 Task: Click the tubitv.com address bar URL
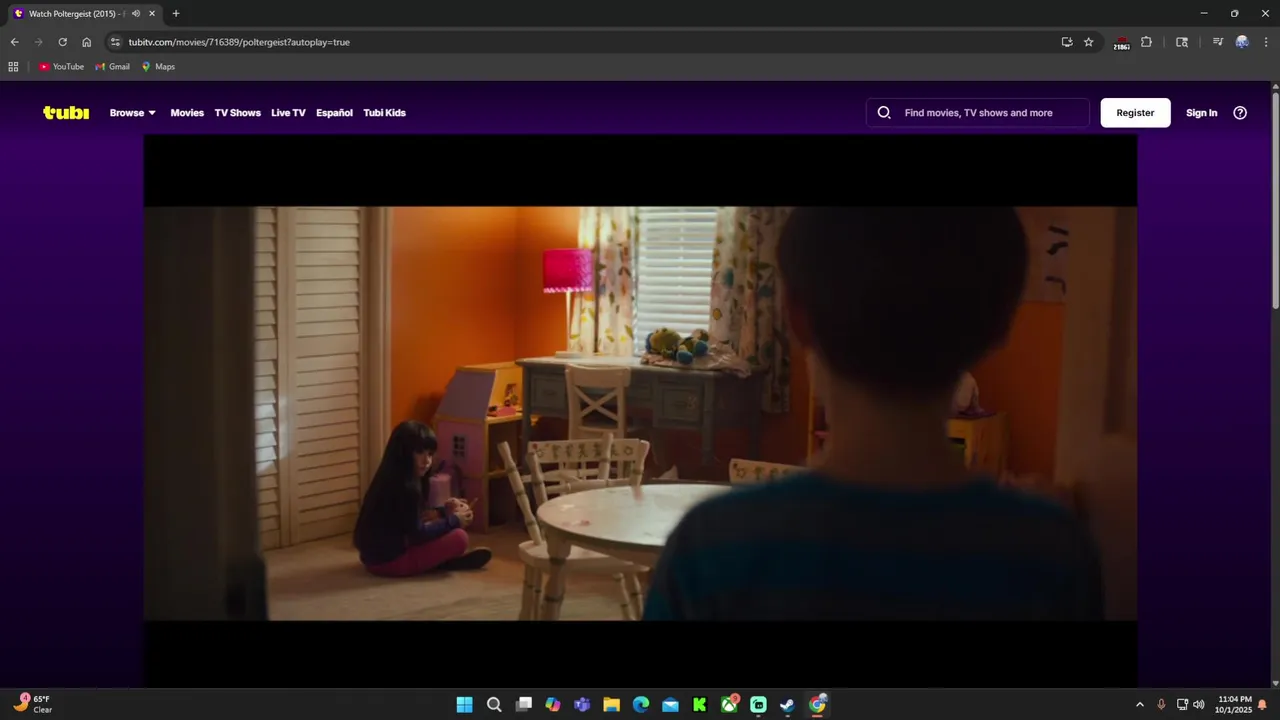[x=239, y=42]
